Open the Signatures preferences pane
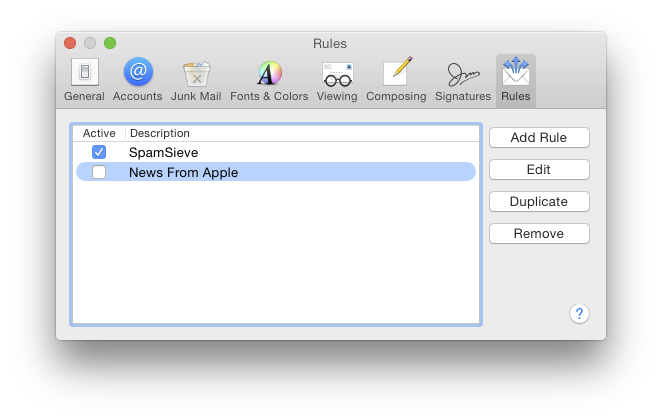The height and width of the screenshot is (420, 662). pyautogui.click(x=463, y=80)
